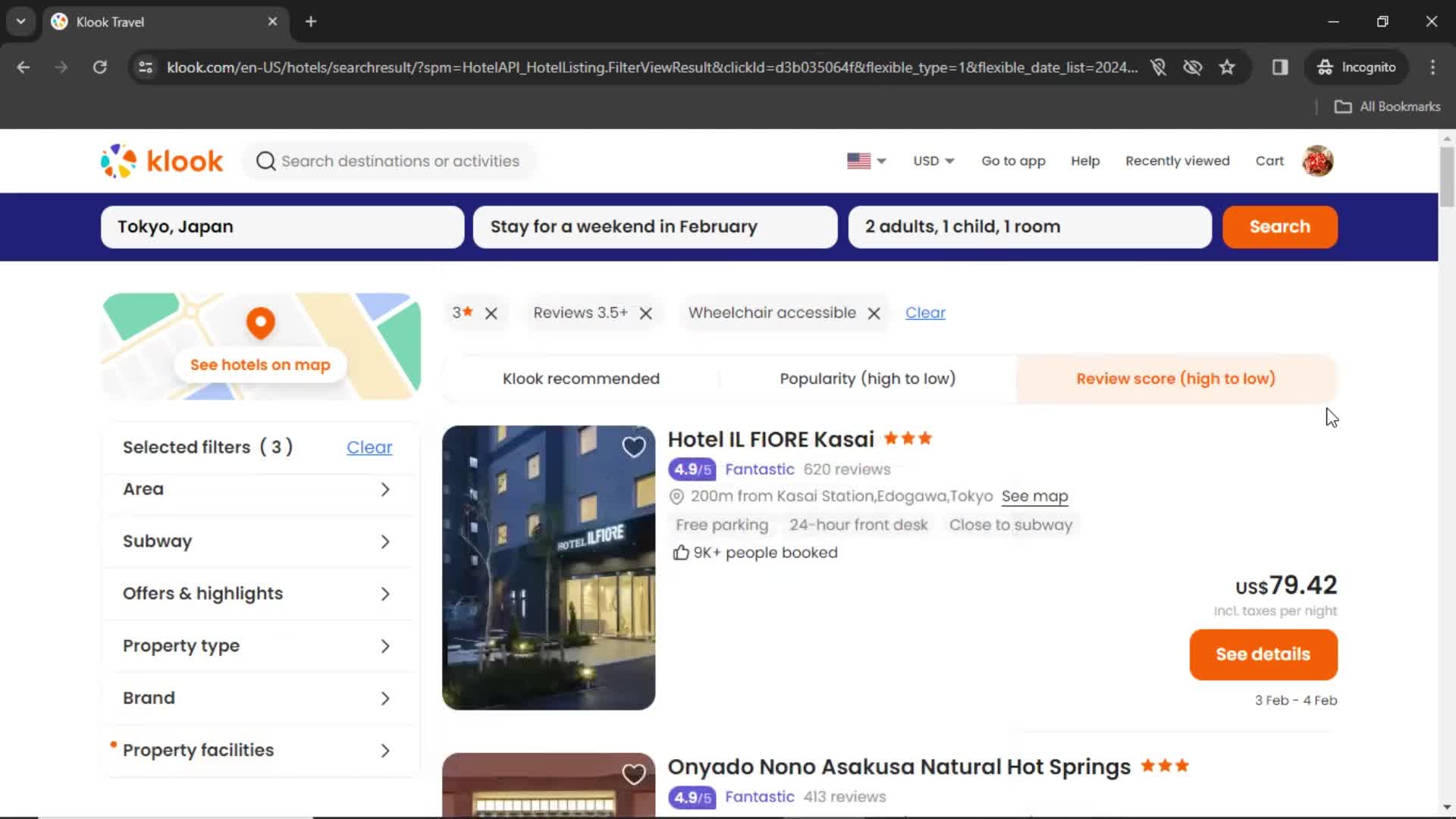
Task: Open Go to app
Action: (x=1013, y=161)
